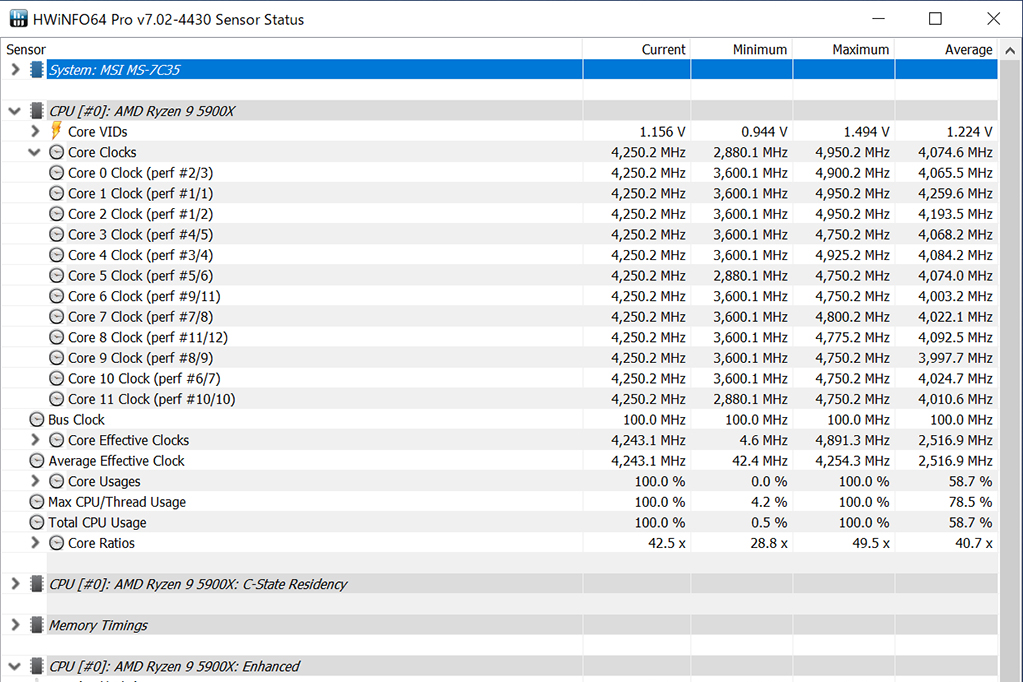Click the CPU chip icon for Ryzen 9 5900X
The height and width of the screenshot is (682, 1023).
click(37, 111)
